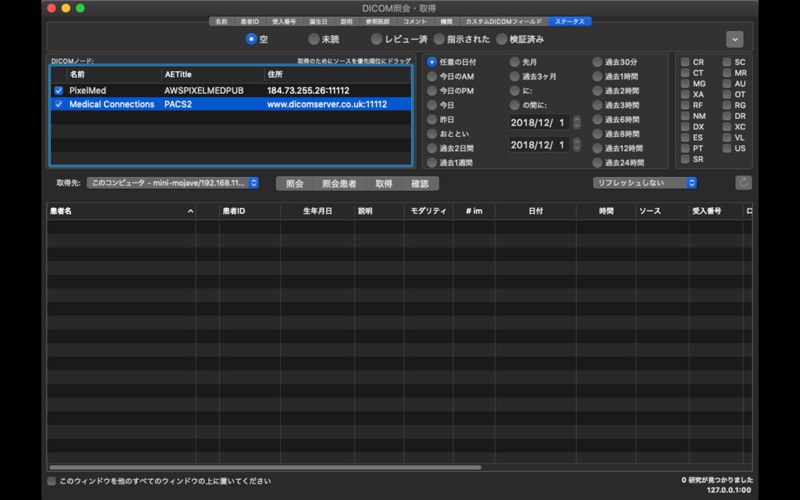Check the MR modality box
800x500 pixels.
coord(727,73)
